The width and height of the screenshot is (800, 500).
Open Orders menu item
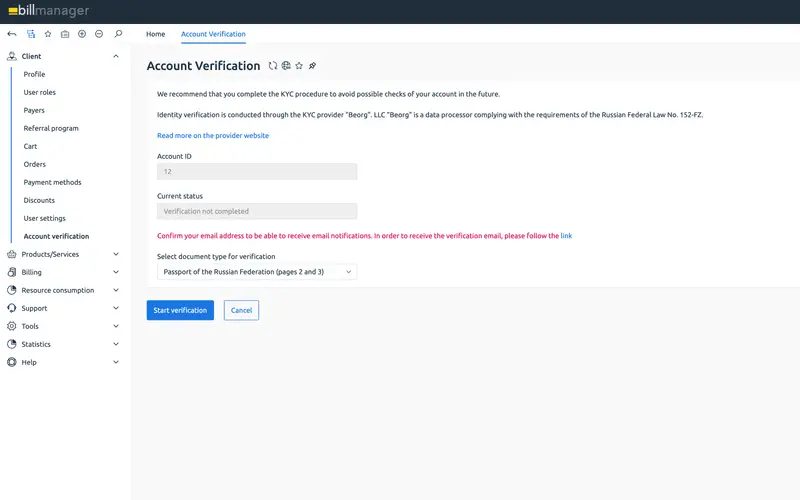pos(35,164)
